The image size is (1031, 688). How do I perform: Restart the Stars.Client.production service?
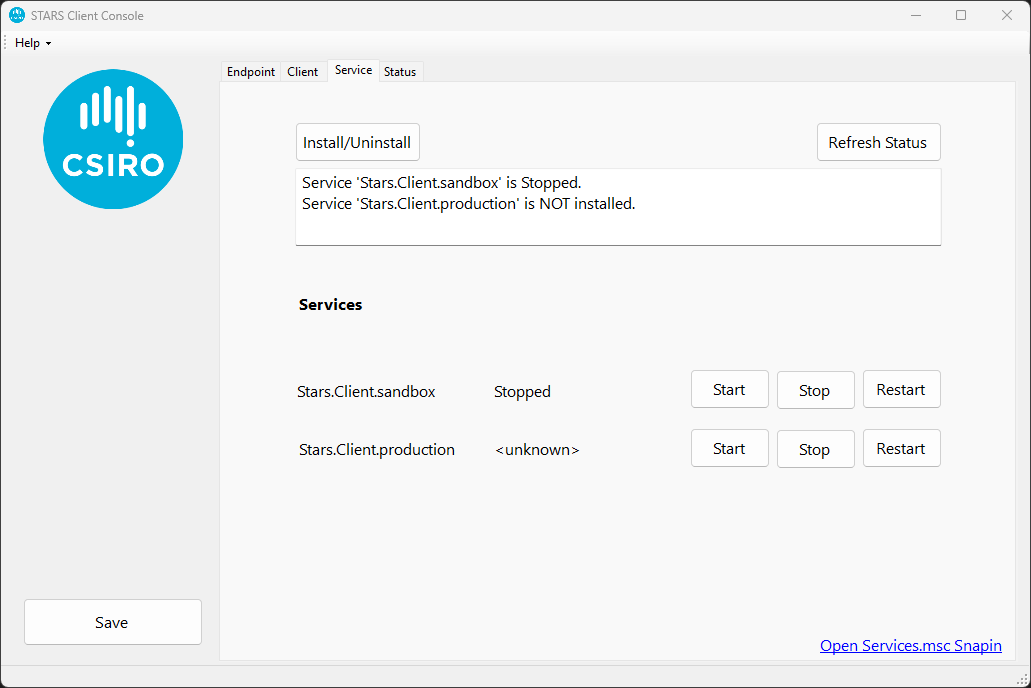tap(901, 448)
